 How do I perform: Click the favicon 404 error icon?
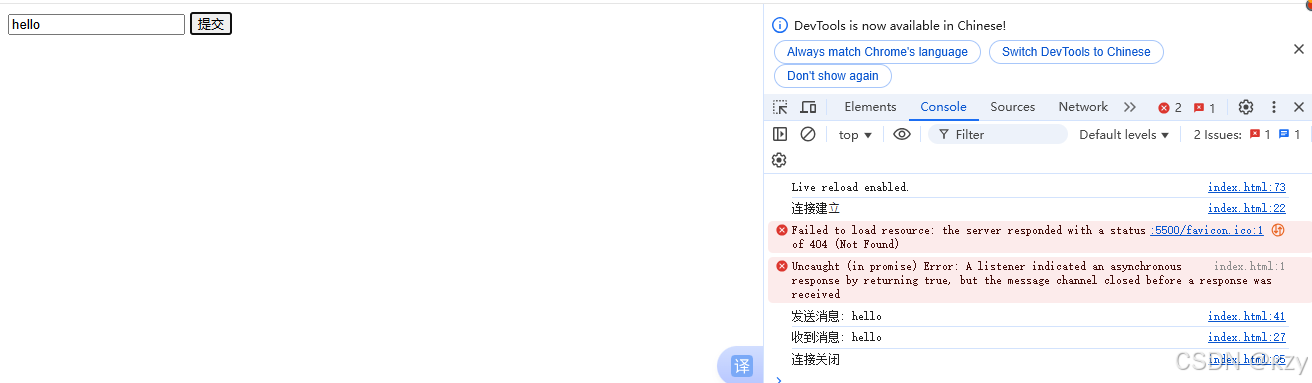782,230
